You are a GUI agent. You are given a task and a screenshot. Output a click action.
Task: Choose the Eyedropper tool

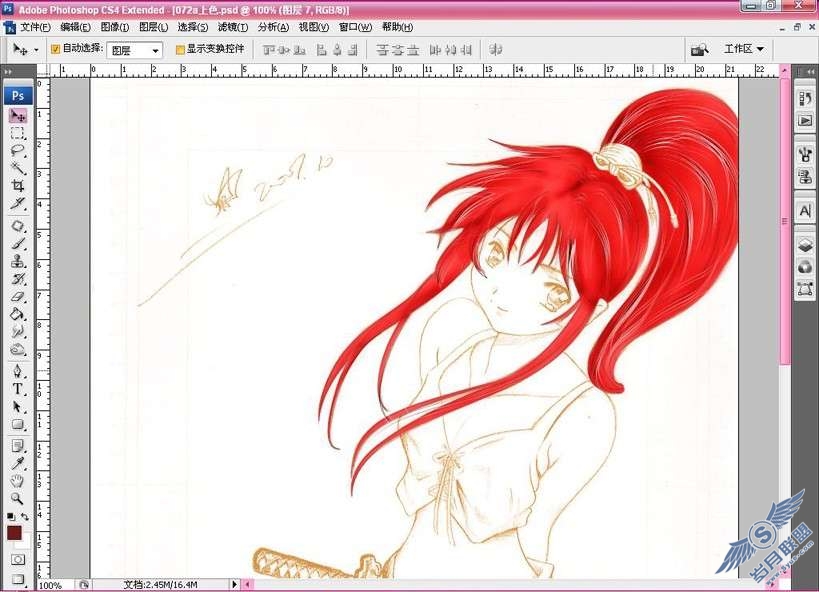(18, 463)
